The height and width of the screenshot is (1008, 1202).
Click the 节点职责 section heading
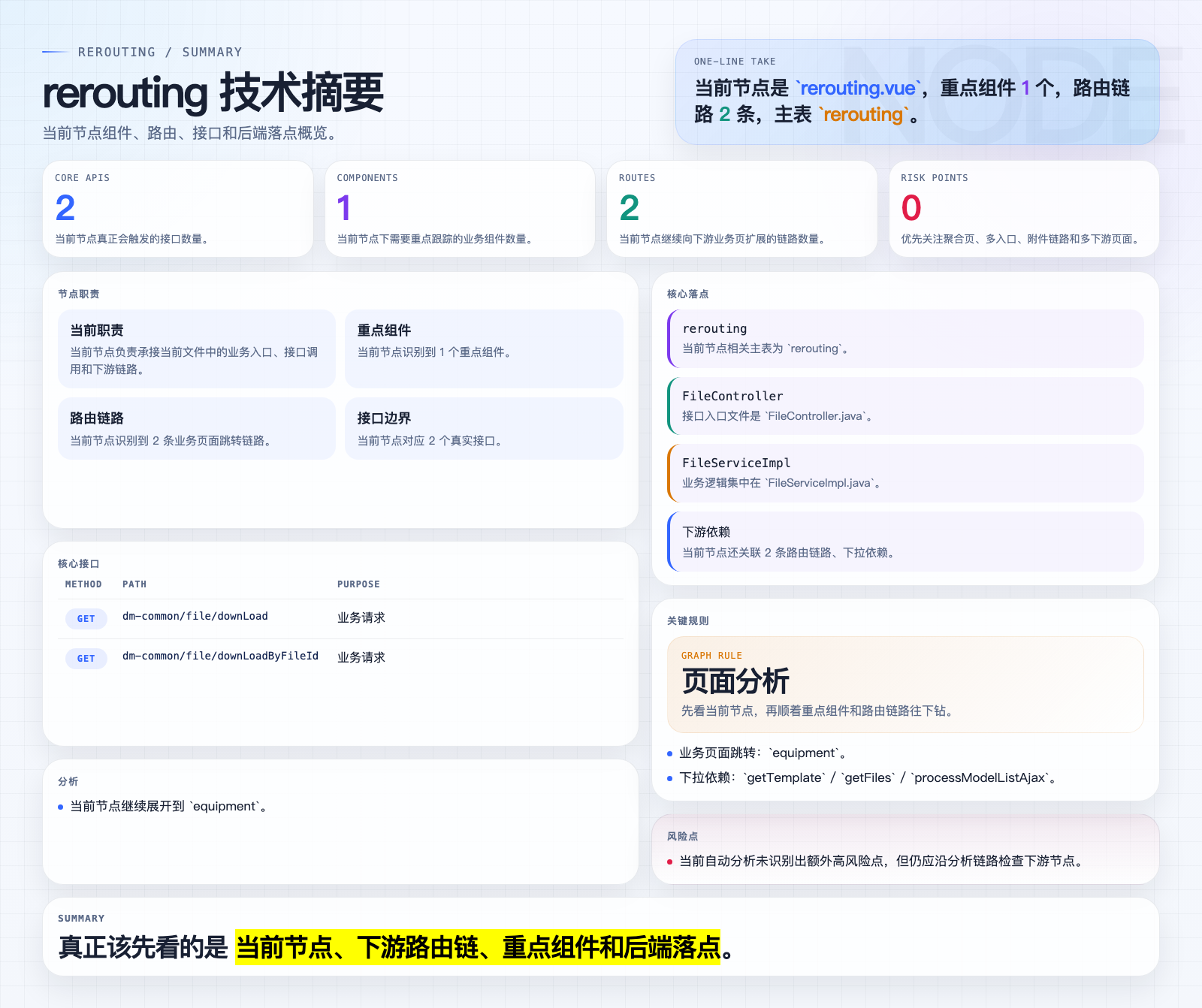[x=79, y=294]
